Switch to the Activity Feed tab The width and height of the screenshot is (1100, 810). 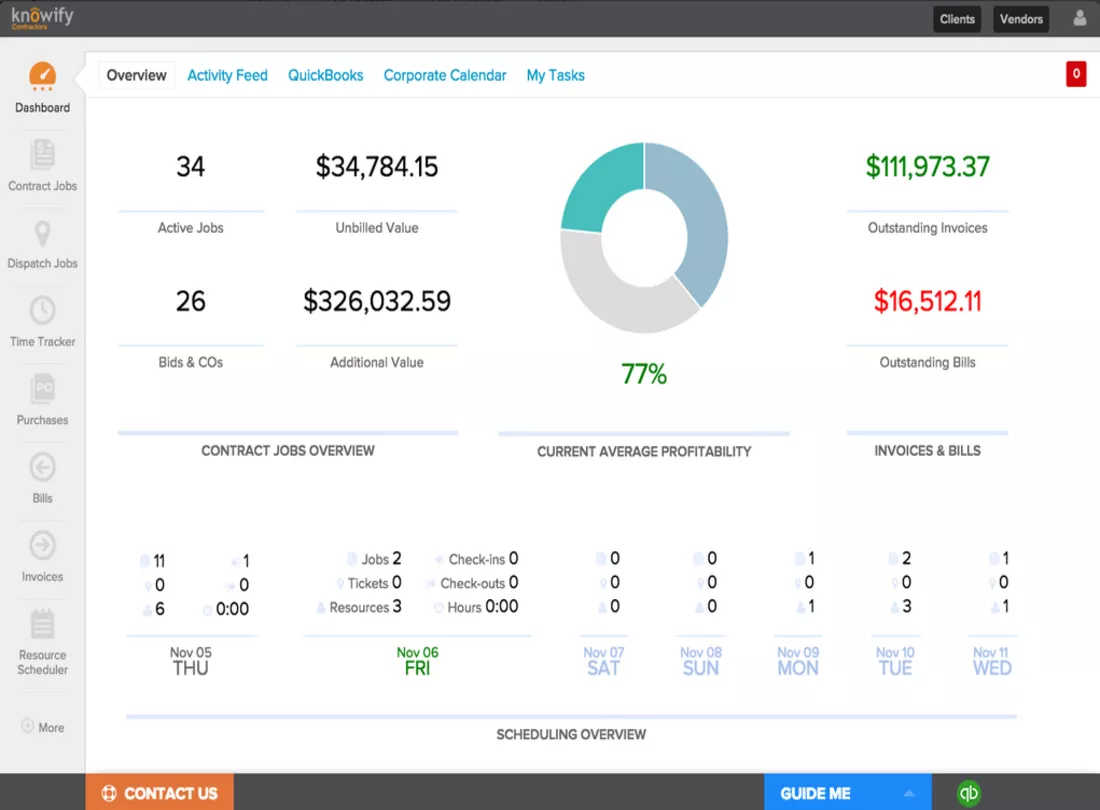227,75
